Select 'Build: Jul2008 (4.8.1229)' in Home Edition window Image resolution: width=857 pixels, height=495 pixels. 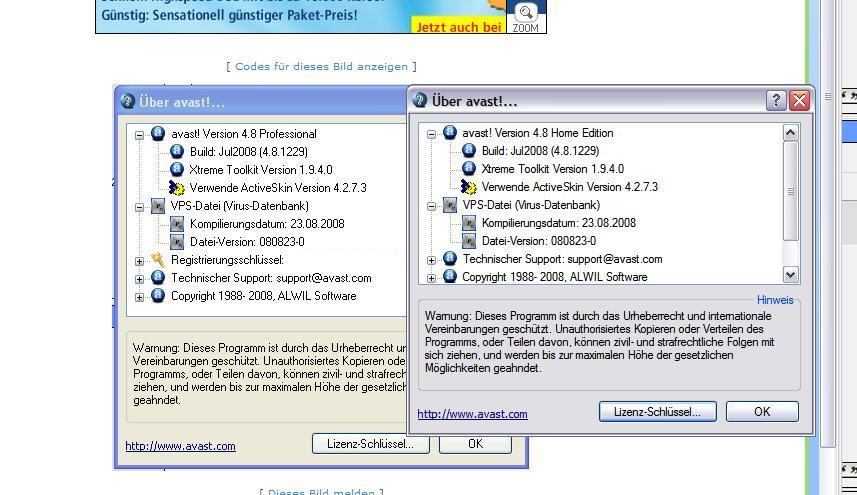pos(541,150)
